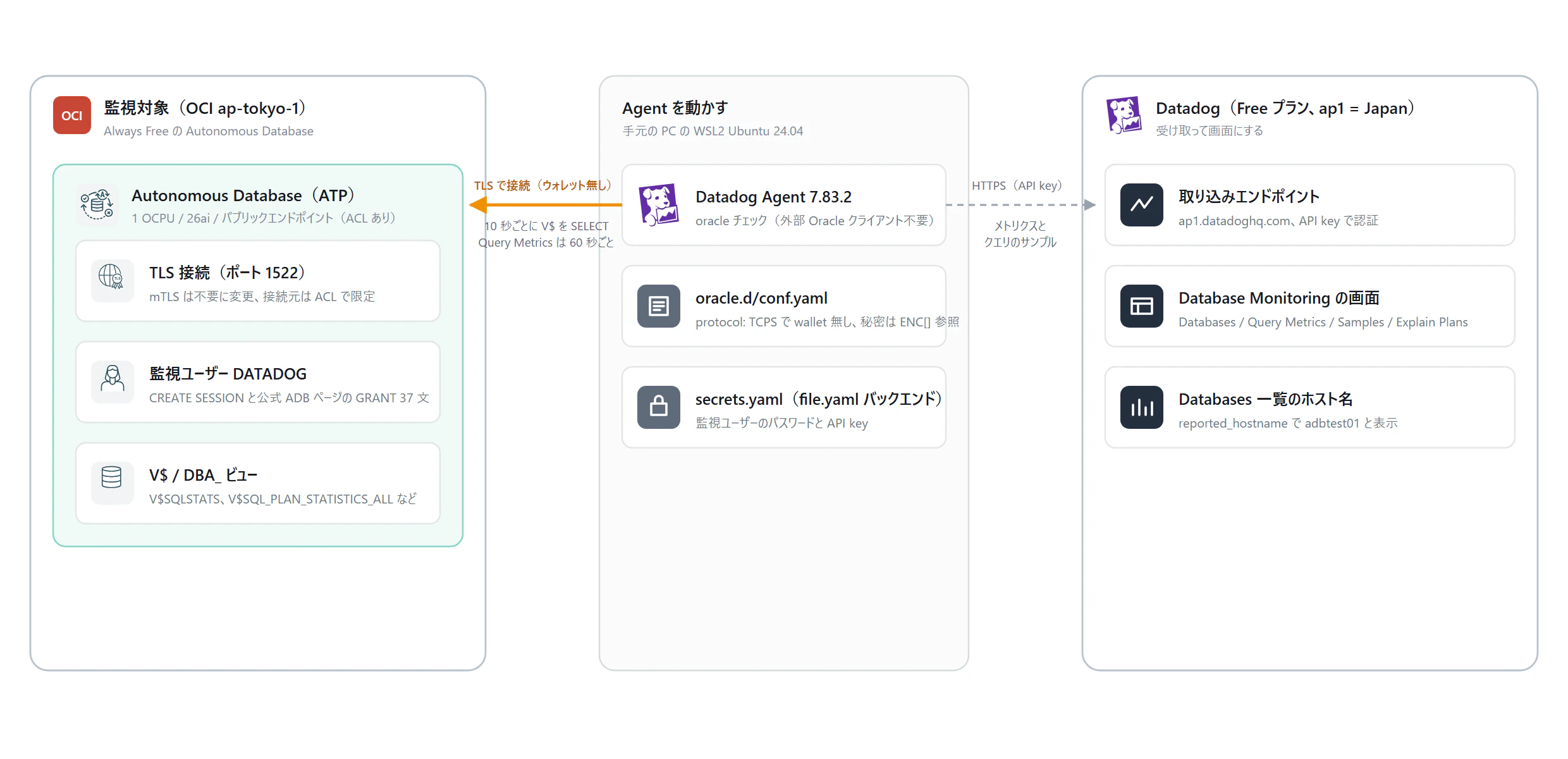
Task: Click the Database Monitoring の画面 title
Action: [1279, 298]
